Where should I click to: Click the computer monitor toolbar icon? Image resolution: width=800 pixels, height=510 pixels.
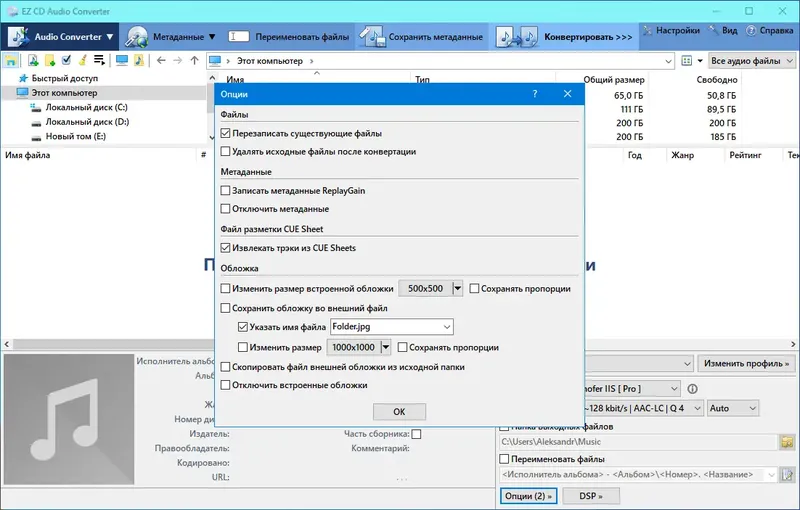(122, 61)
